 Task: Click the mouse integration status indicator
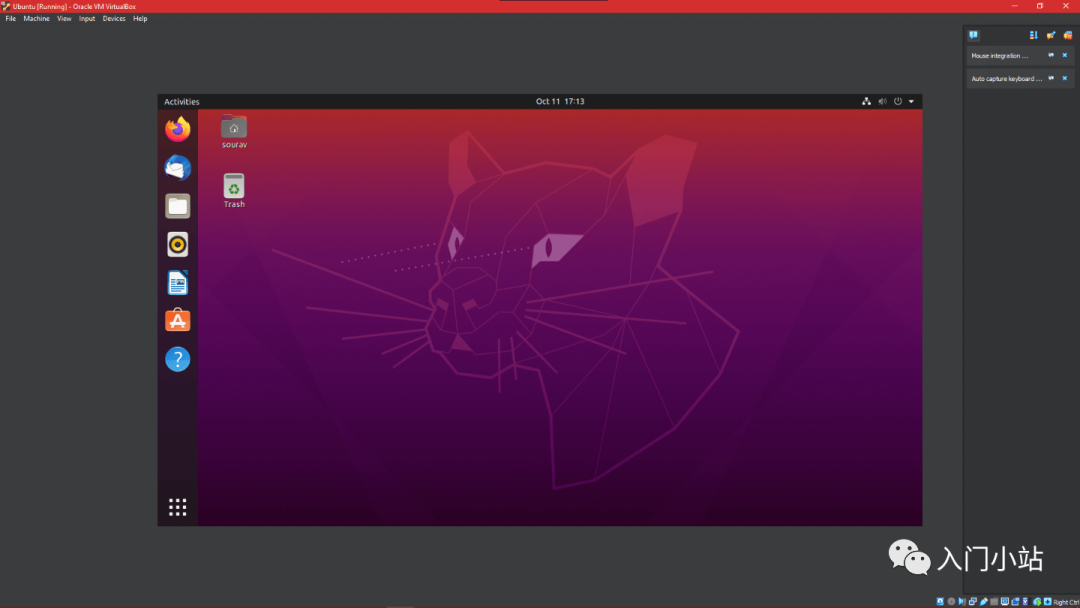1037,601
